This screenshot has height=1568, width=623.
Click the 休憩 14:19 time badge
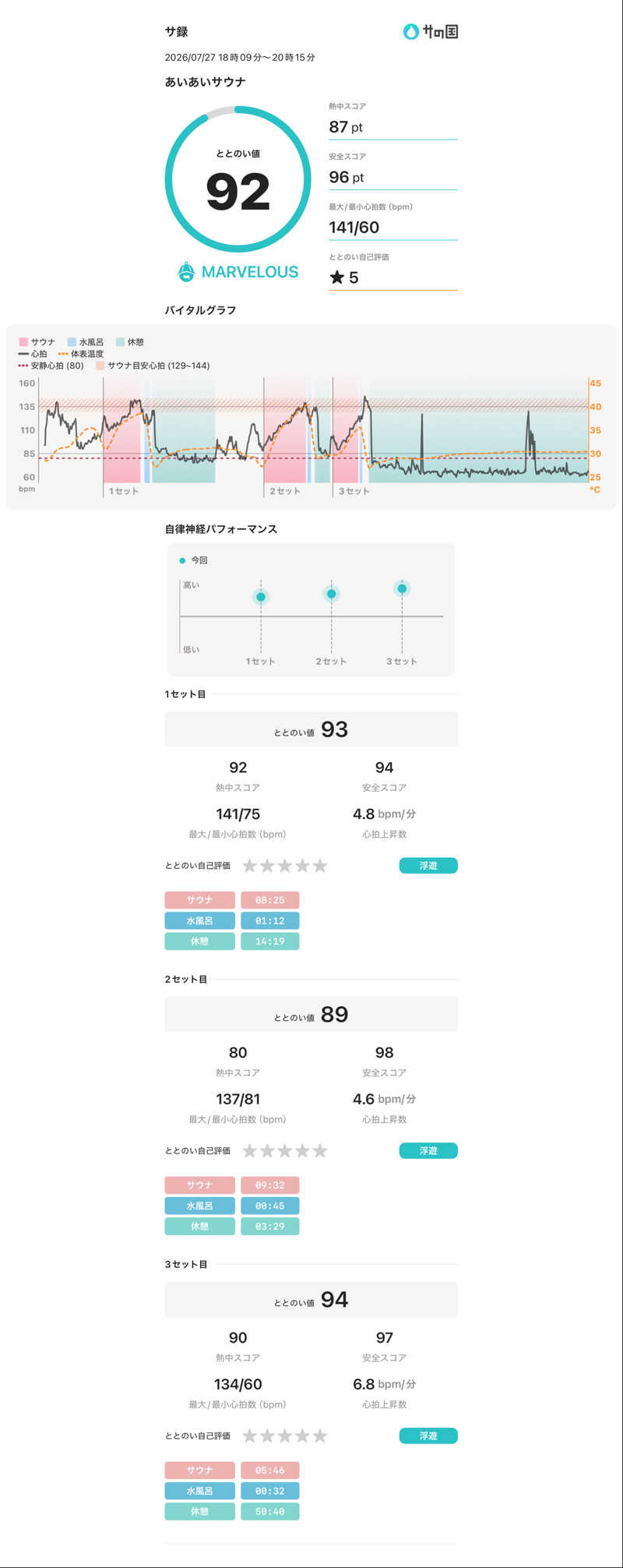270,941
